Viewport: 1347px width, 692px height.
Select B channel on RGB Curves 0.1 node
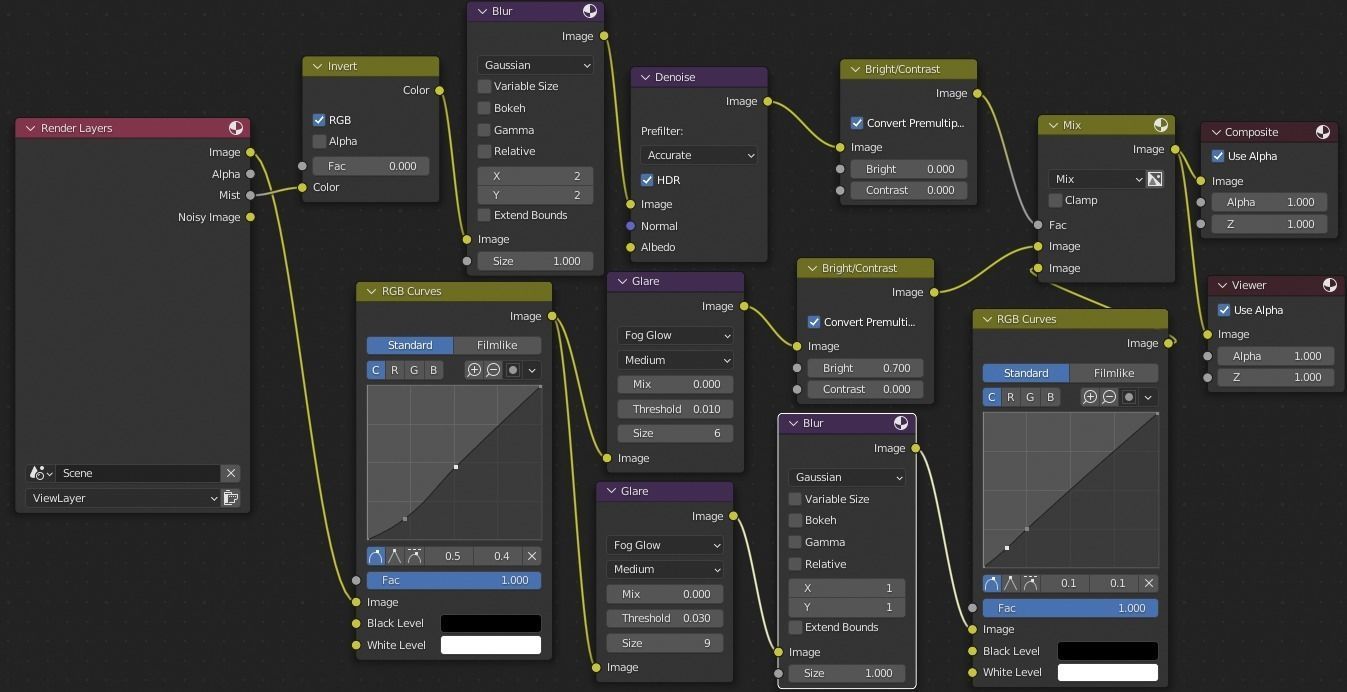click(1050, 397)
